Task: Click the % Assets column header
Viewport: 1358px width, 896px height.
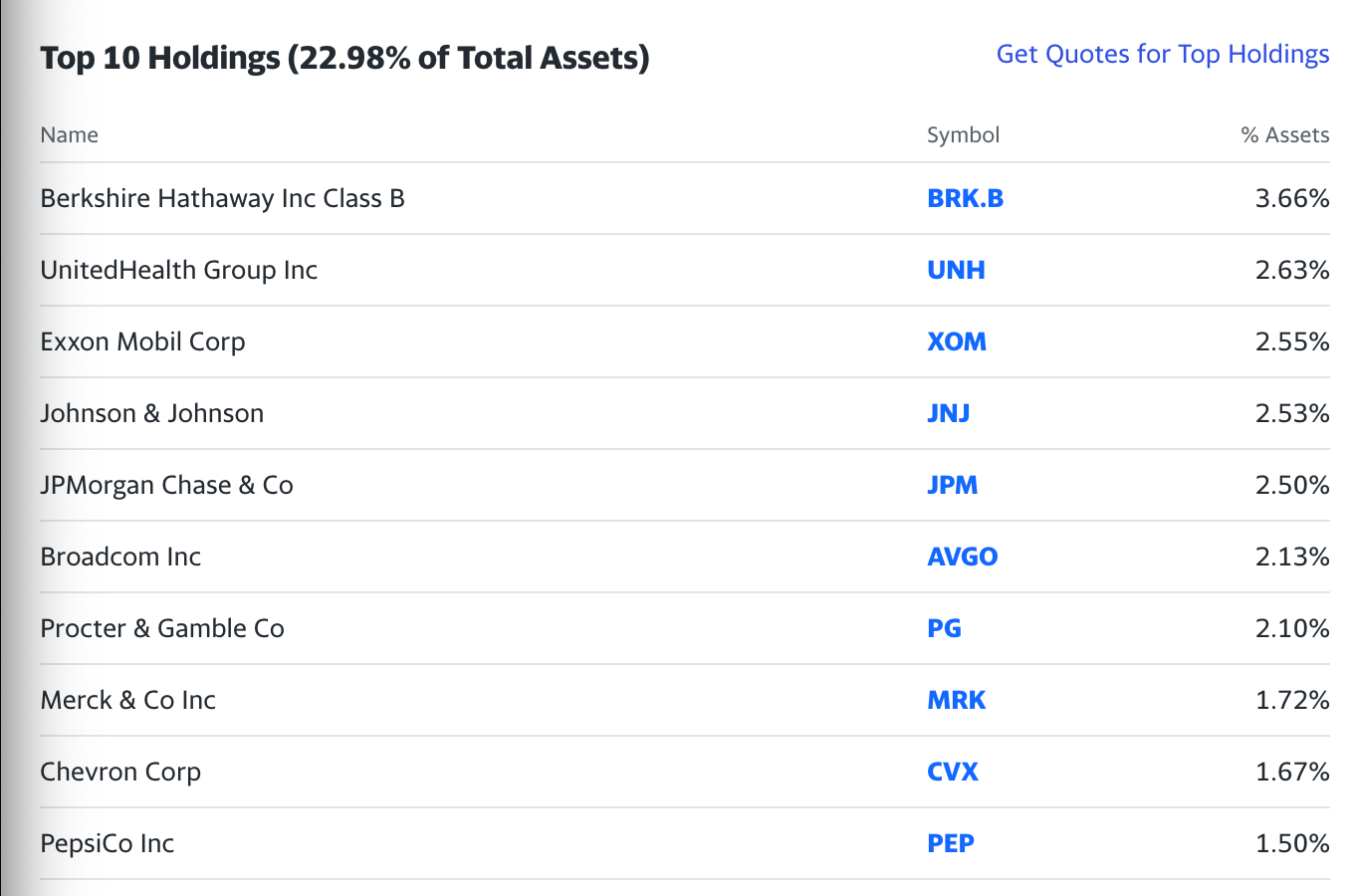Action: click(1284, 135)
